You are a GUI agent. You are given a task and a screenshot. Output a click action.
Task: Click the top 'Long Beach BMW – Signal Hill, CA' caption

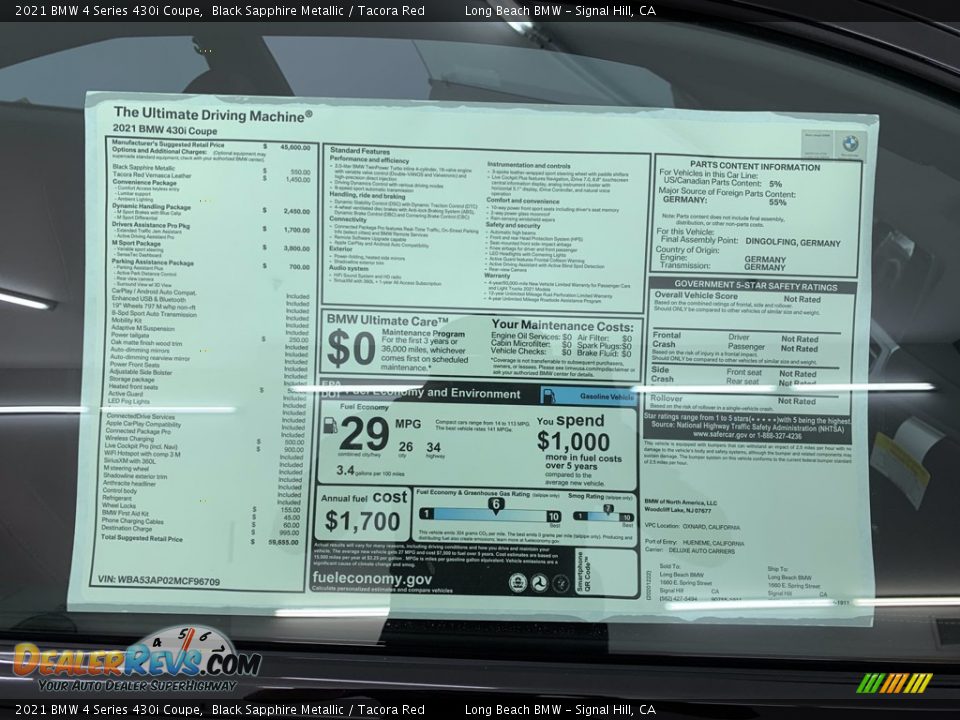[x=560, y=10]
